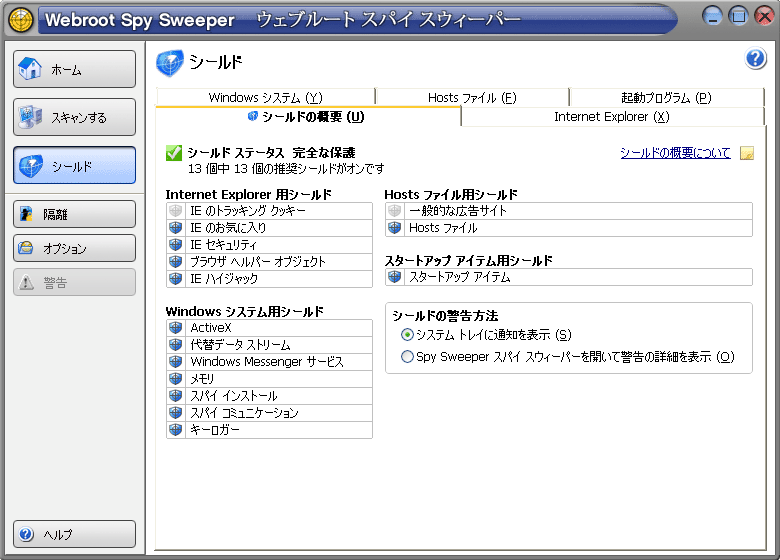The height and width of the screenshot is (560, 780).
Task: Click the shield icon for IE ハイジャック
Action: pos(175,279)
